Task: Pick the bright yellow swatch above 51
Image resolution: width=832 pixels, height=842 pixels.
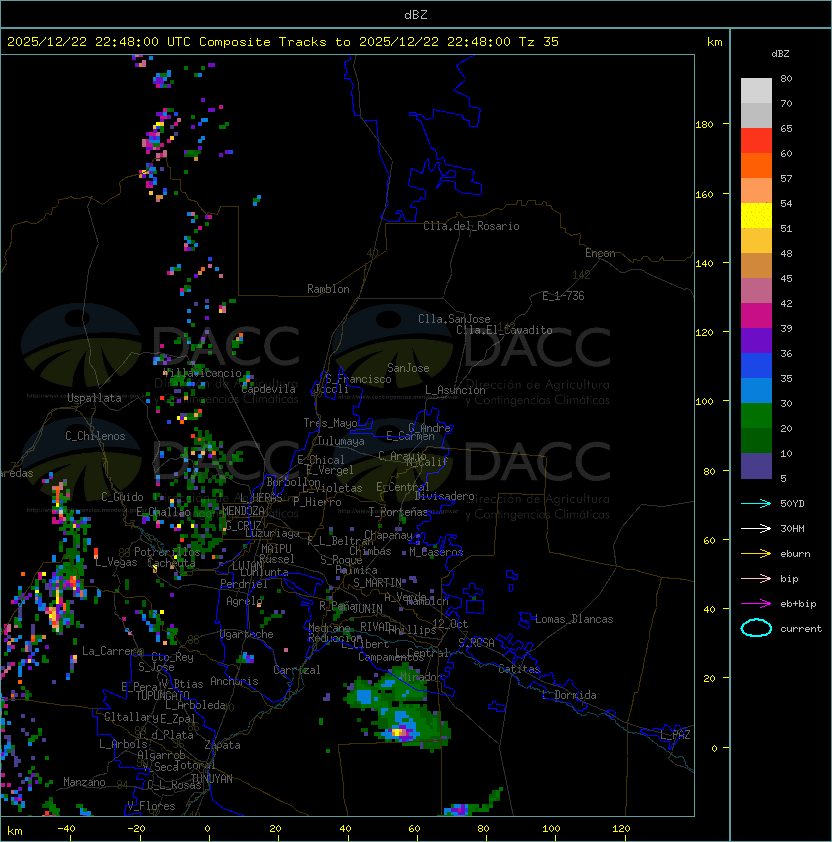Action: tap(756, 216)
